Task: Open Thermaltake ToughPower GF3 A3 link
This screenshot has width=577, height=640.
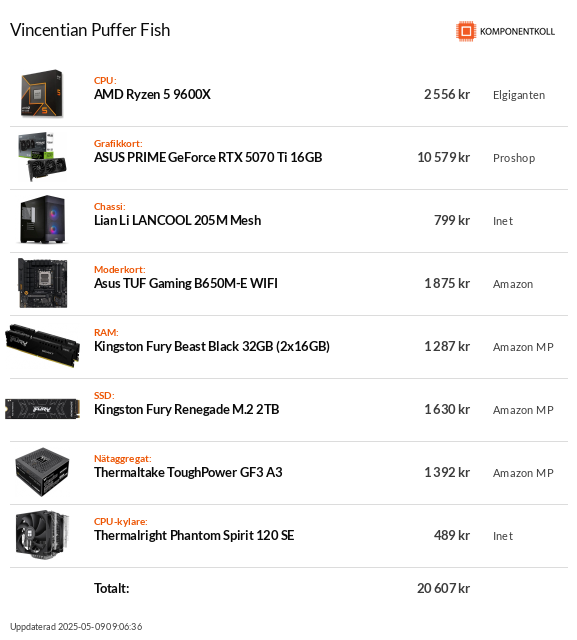Action: [188, 472]
